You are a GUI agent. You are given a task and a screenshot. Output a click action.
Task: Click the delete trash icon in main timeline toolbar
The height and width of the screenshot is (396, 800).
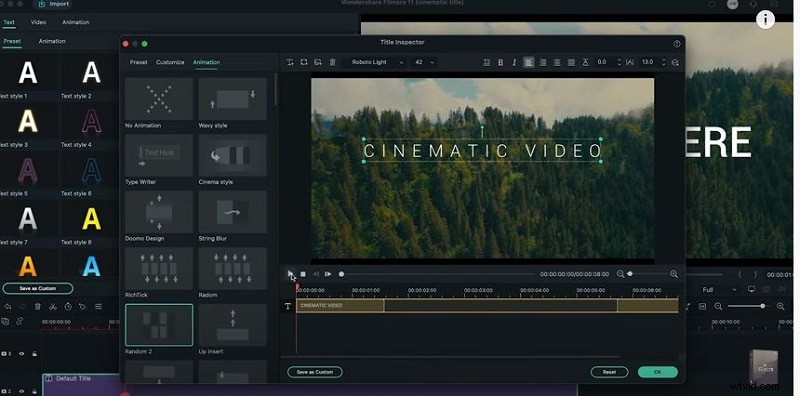(x=38, y=307)
